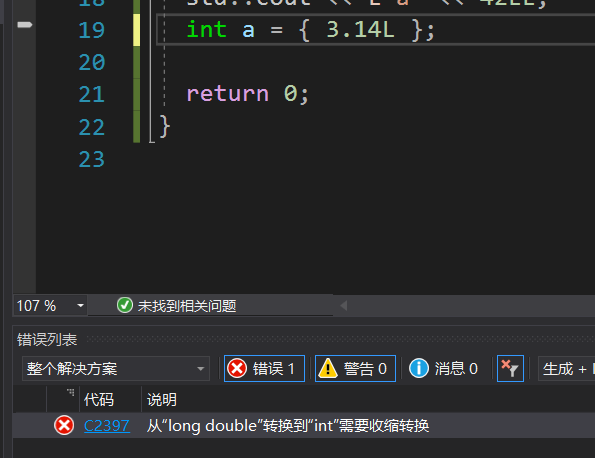This screenshot has width=595, height=458.
Task: Click line number 19 in gutter
Action: [91, 30]
